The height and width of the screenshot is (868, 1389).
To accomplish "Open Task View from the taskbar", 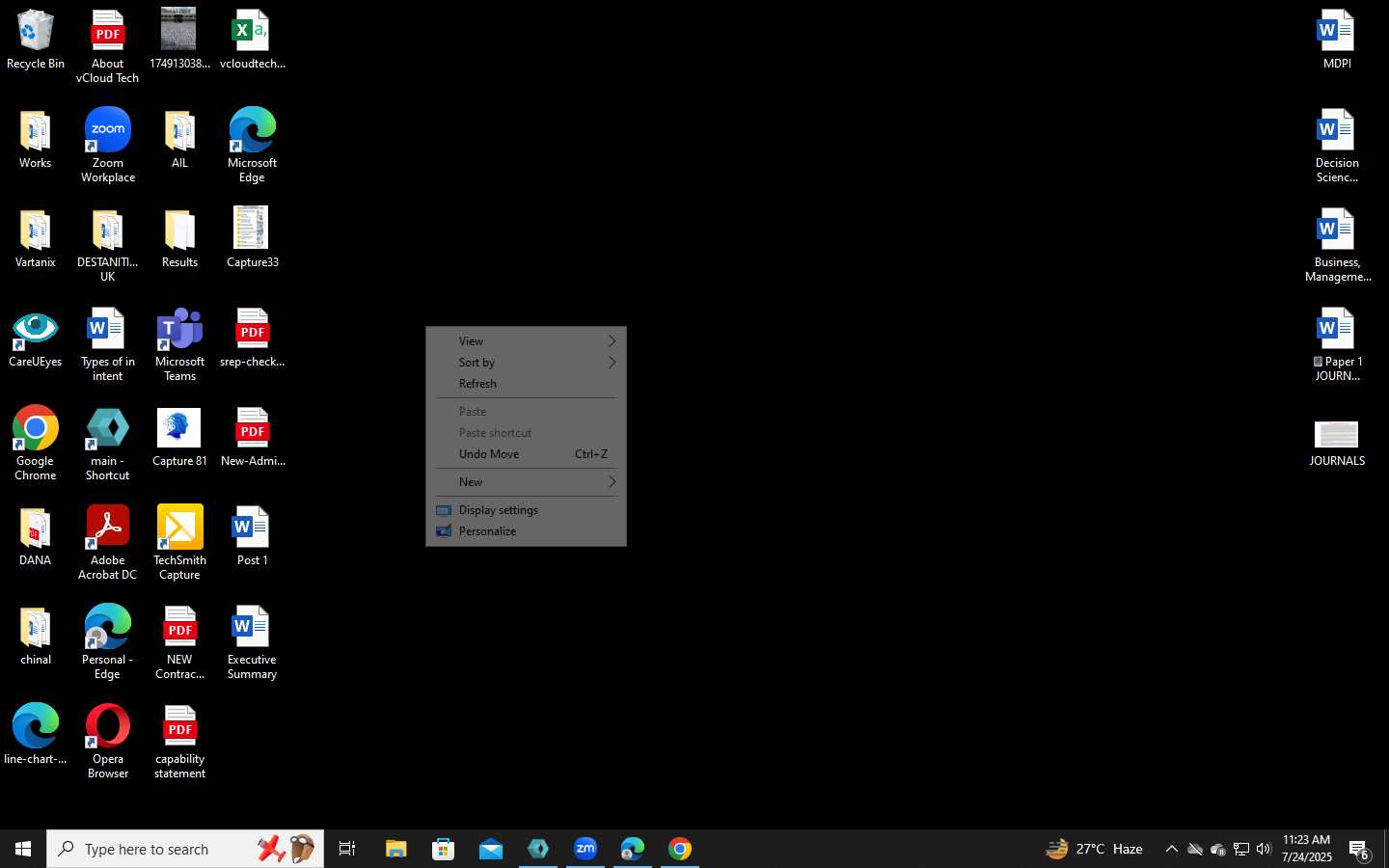I will pos(347,849).
